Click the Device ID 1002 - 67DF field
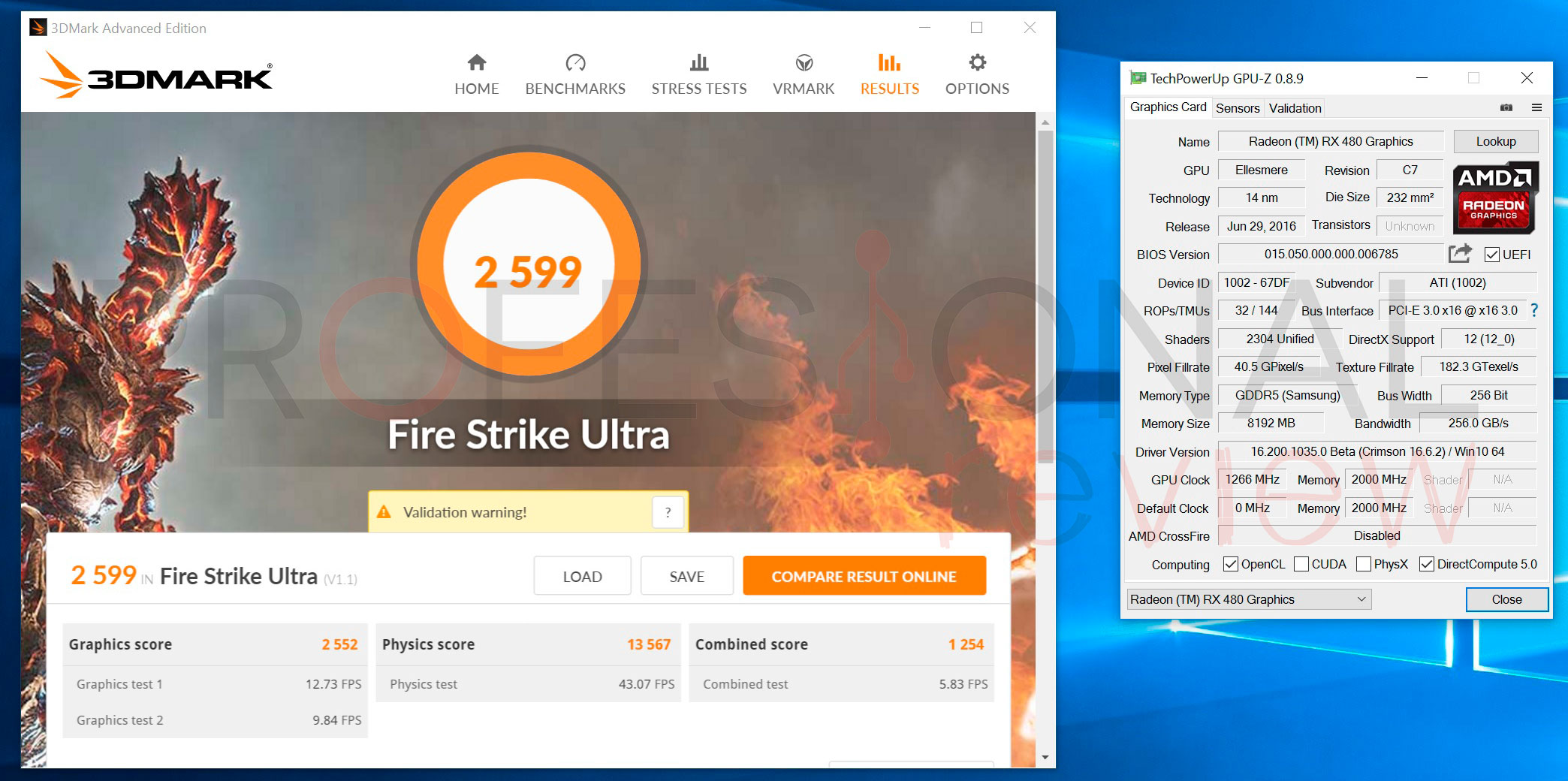The image size is (1568, 781). point(1256,282)
